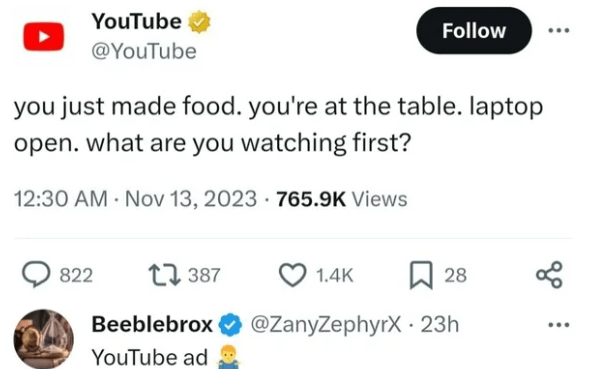Viewport: 590px width, 369px height.
Task: Open the @ZanyZephyrX profile handle
Action: pos(326,324)
